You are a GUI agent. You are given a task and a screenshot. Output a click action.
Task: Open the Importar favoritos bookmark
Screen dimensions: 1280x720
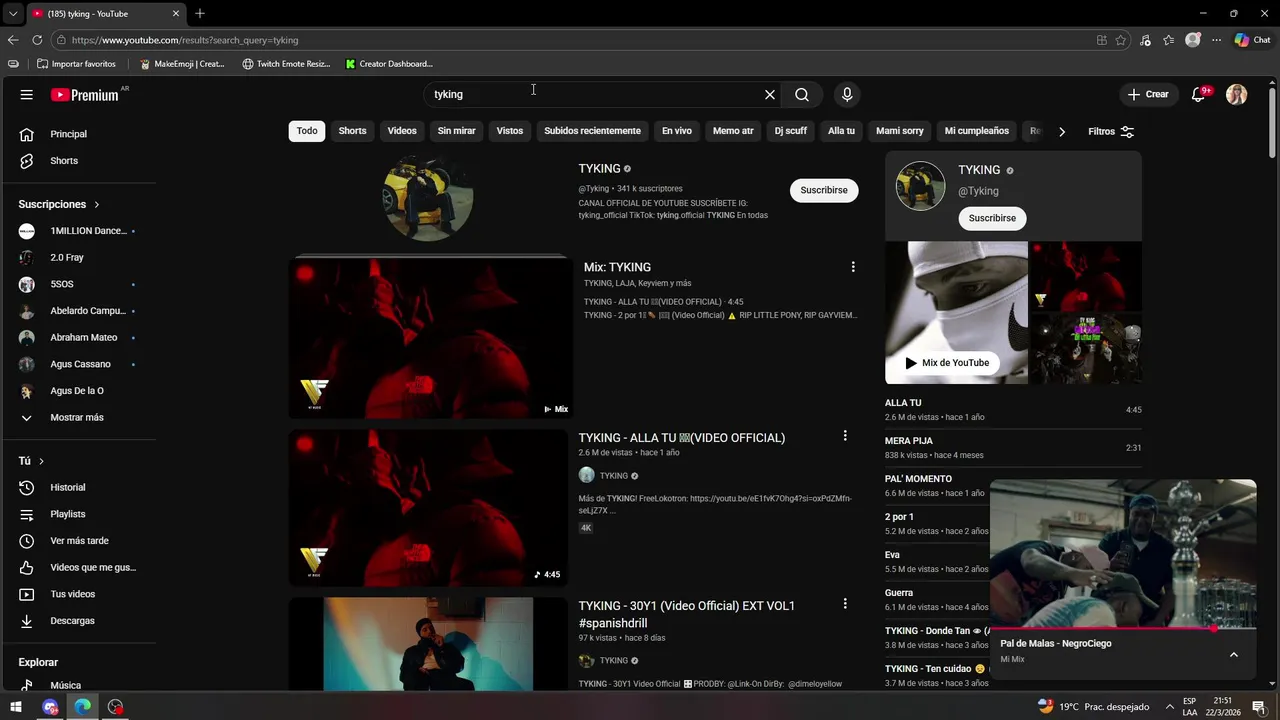(x=77, y=64)
